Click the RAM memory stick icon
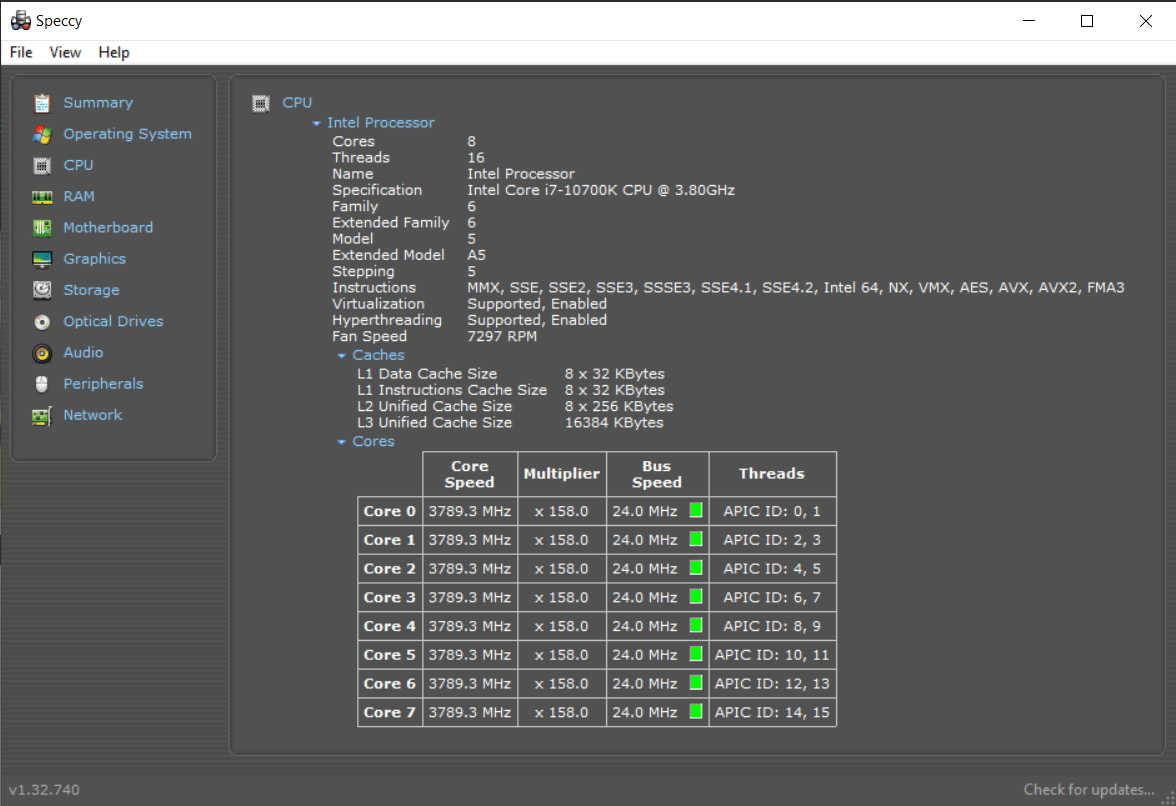Screen dimensions: 1176x806 point(42,196)
